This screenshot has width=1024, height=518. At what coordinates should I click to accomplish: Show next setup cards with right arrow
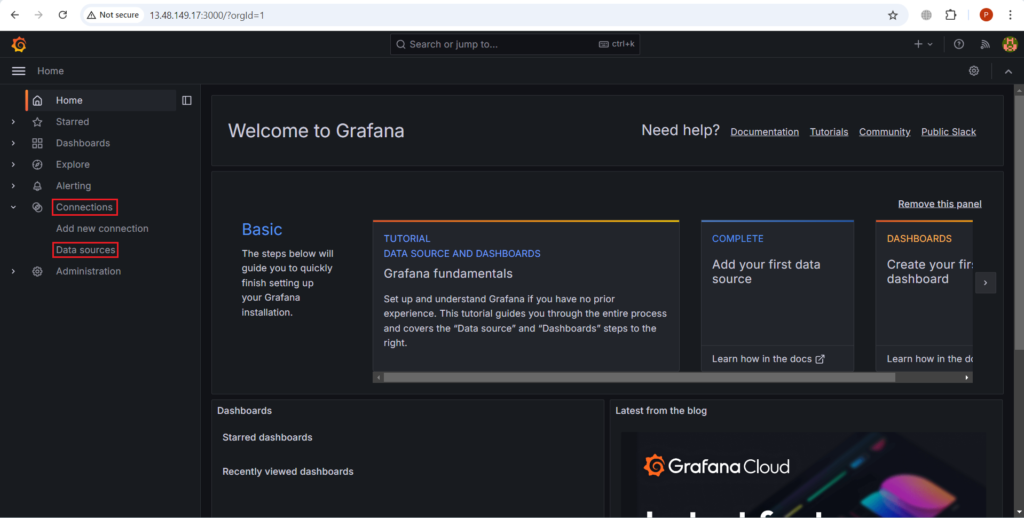point(985,283)
